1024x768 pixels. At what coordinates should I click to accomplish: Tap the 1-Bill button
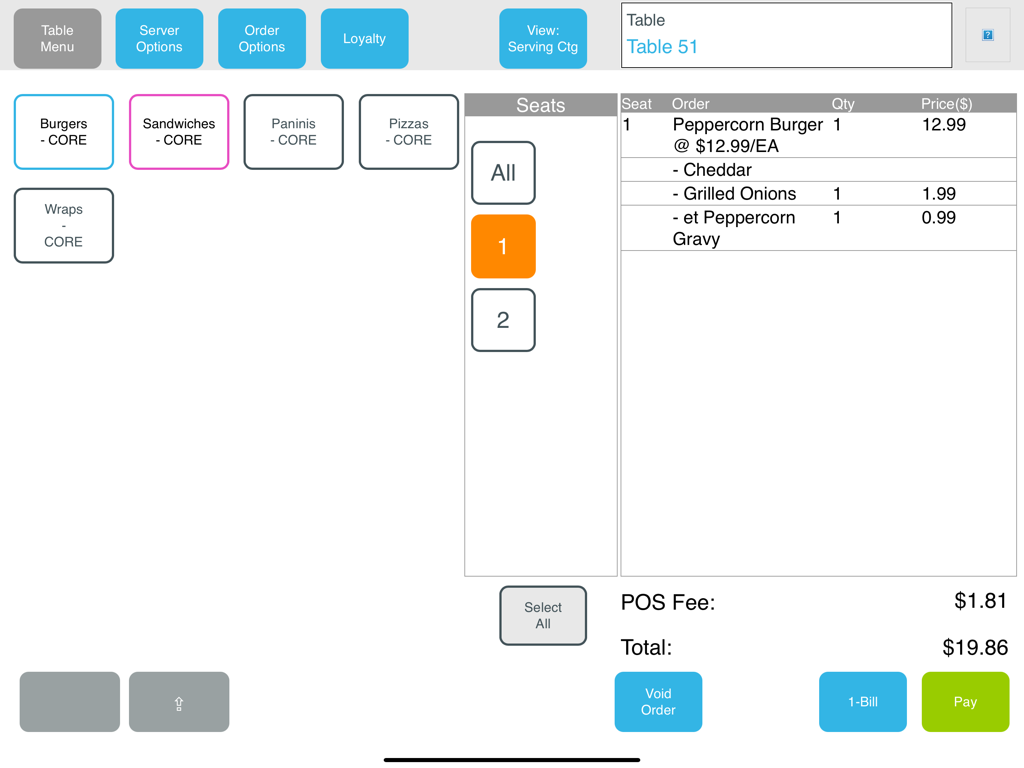[862, 702]
